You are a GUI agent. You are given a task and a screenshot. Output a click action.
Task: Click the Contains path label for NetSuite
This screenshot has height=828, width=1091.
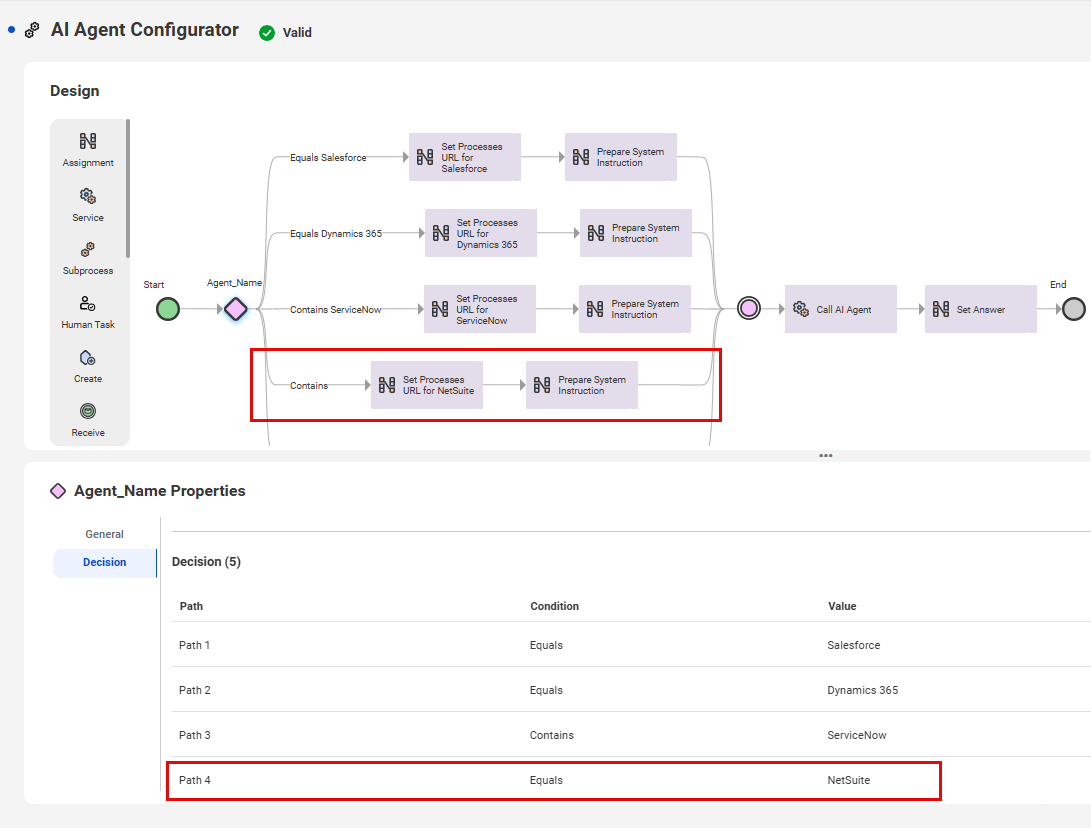pos(309,385)
